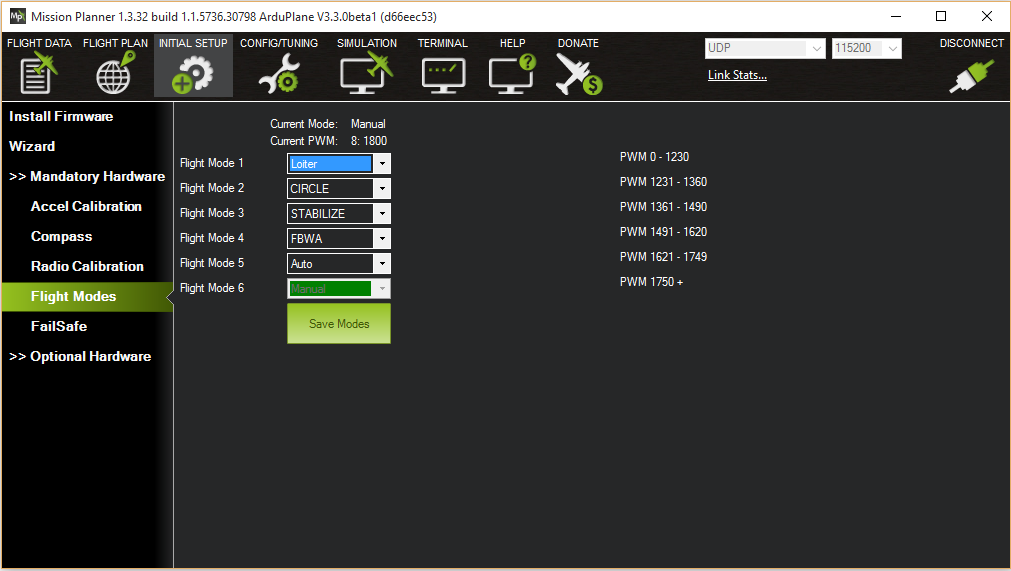Select the Initial Setup gears icon

tap(193, 73)
